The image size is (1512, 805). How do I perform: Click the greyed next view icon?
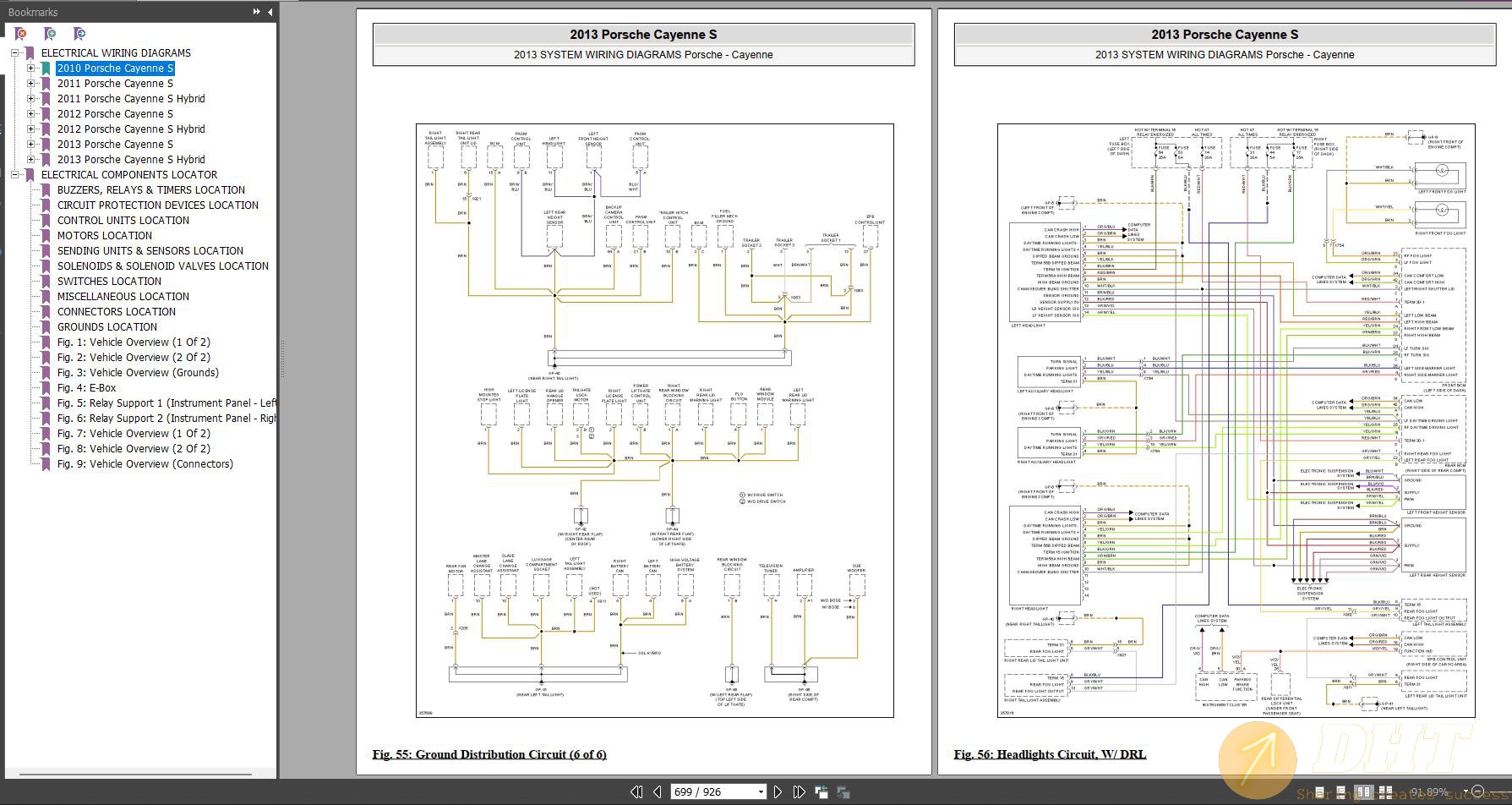pyautogui.click(x=843, y=792)
